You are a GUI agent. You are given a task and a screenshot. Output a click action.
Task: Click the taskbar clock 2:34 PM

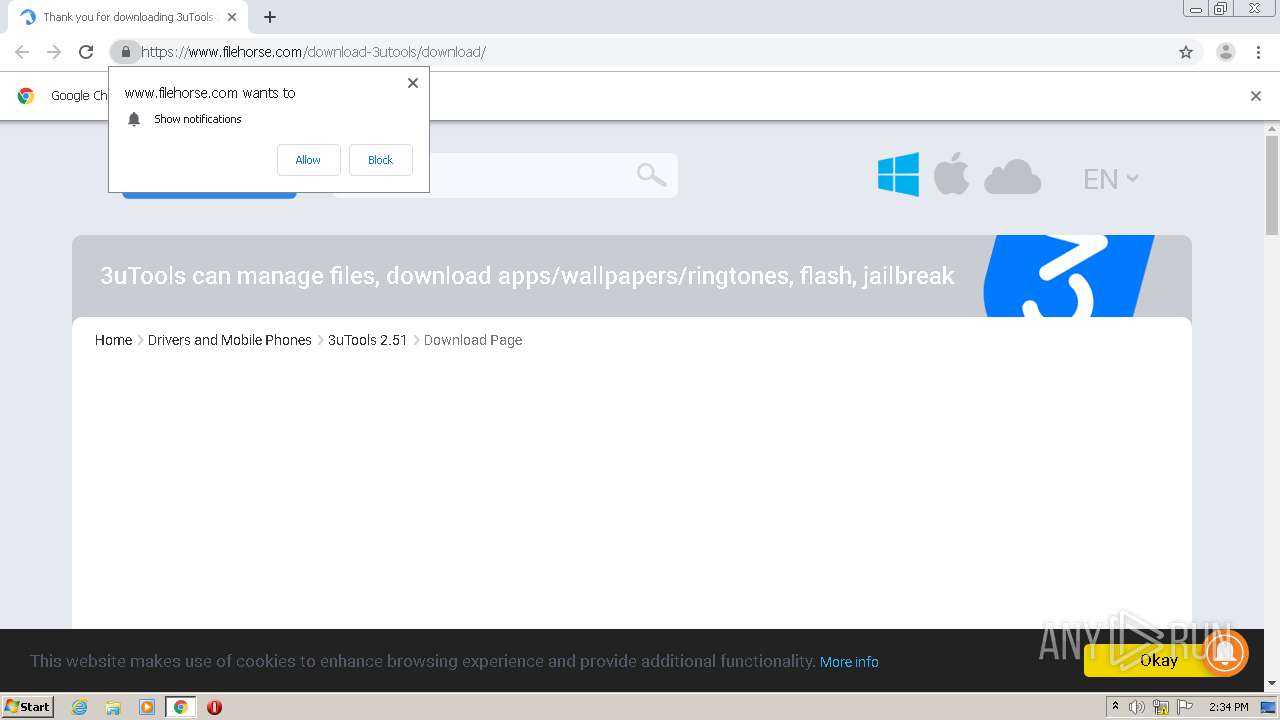tap(1229, 707)
